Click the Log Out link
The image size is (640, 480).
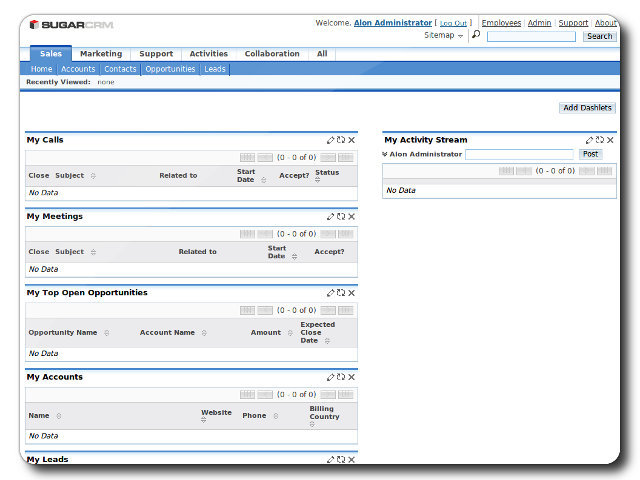[x=453, y=23]
